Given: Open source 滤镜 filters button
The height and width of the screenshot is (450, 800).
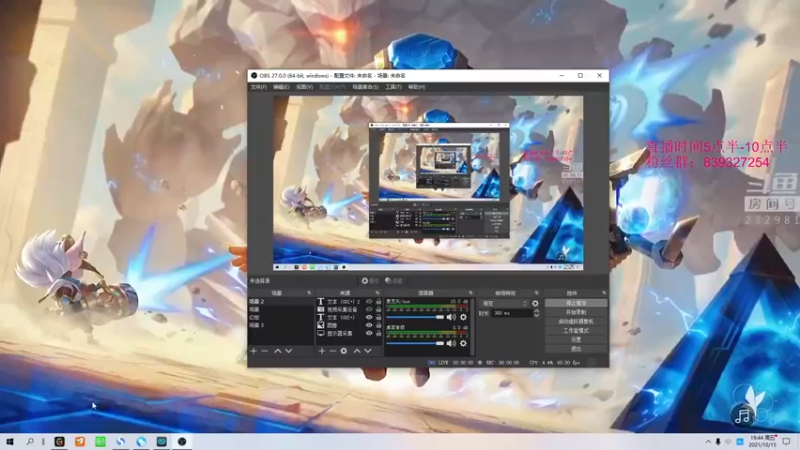Looking at the screenshot, I should click(394, 281).
